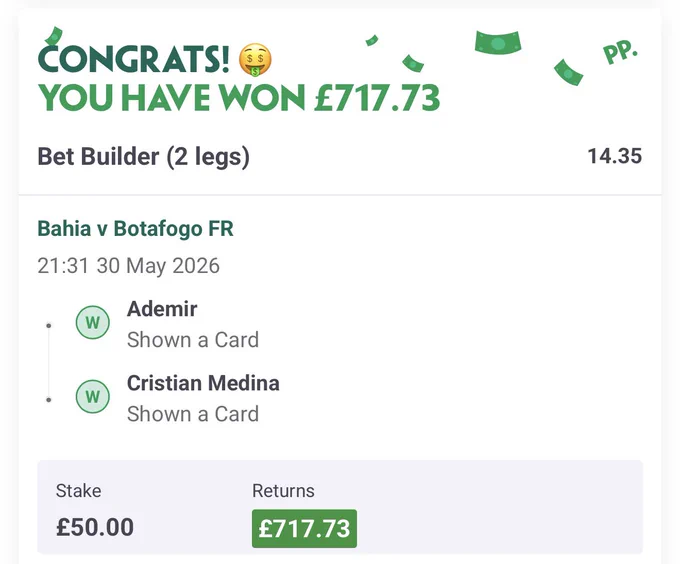Image resolution: width=680 pixels, height=564 pixels.
Task: Click the W win badge beside Ademir
Action: (92, 323)
